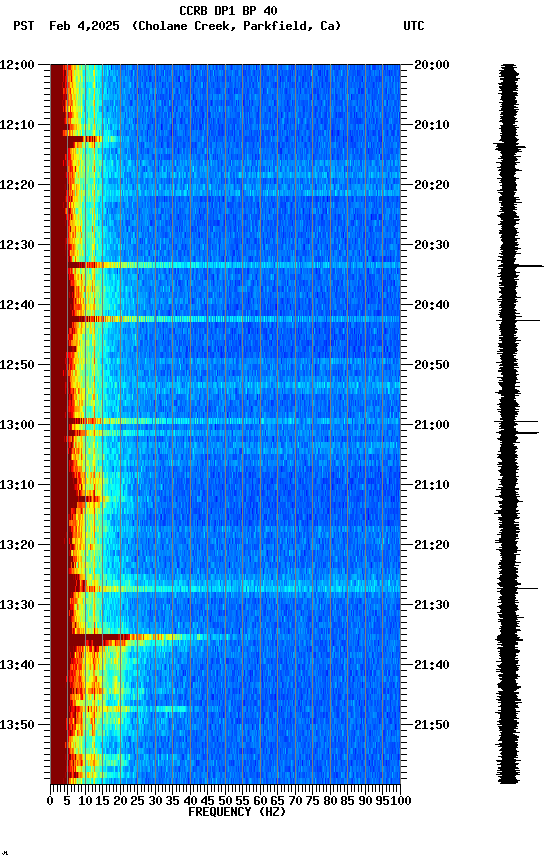Image resolution: width=552 pixels, height=864 pixels.
Task: Click the 20:00 UTC time label
Action: [432, 65]
